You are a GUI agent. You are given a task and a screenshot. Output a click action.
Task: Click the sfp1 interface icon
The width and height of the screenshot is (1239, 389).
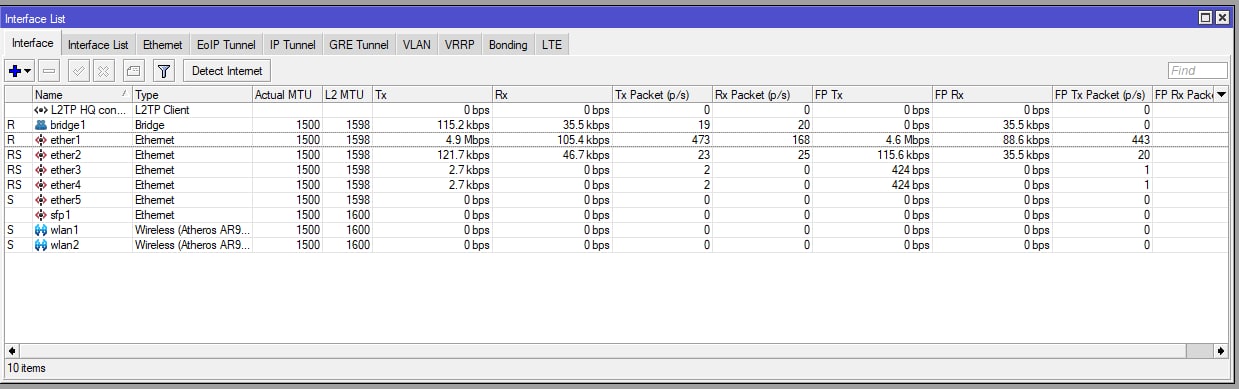(41, 215)
